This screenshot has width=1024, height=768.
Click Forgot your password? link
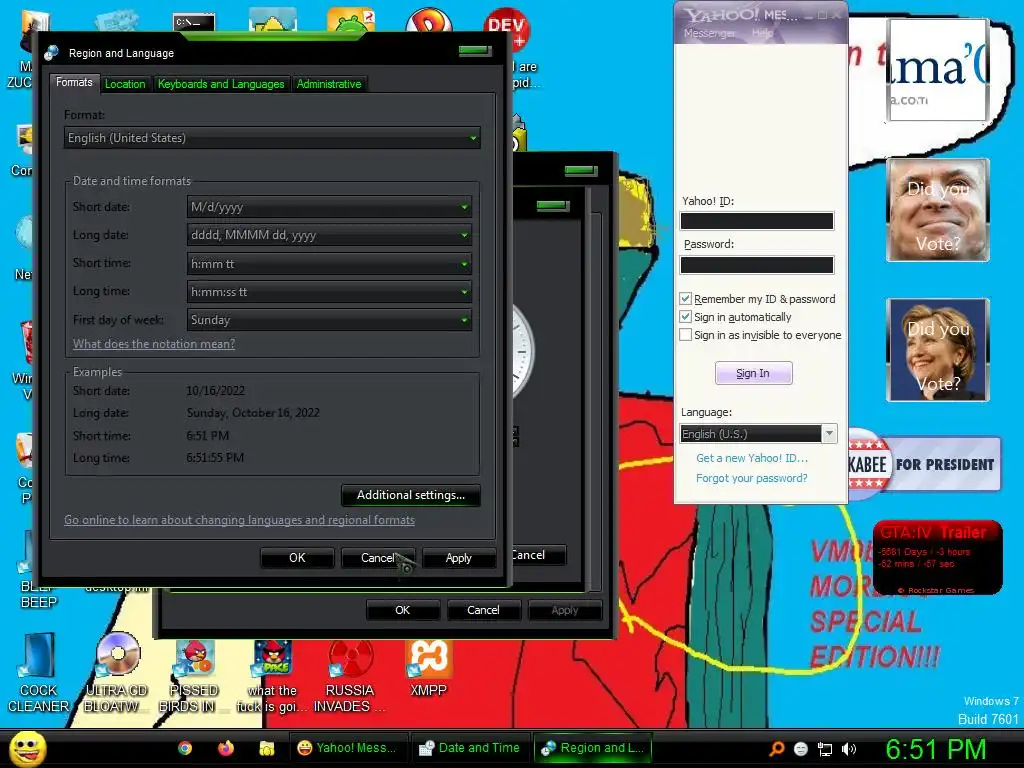pos(752,478)
